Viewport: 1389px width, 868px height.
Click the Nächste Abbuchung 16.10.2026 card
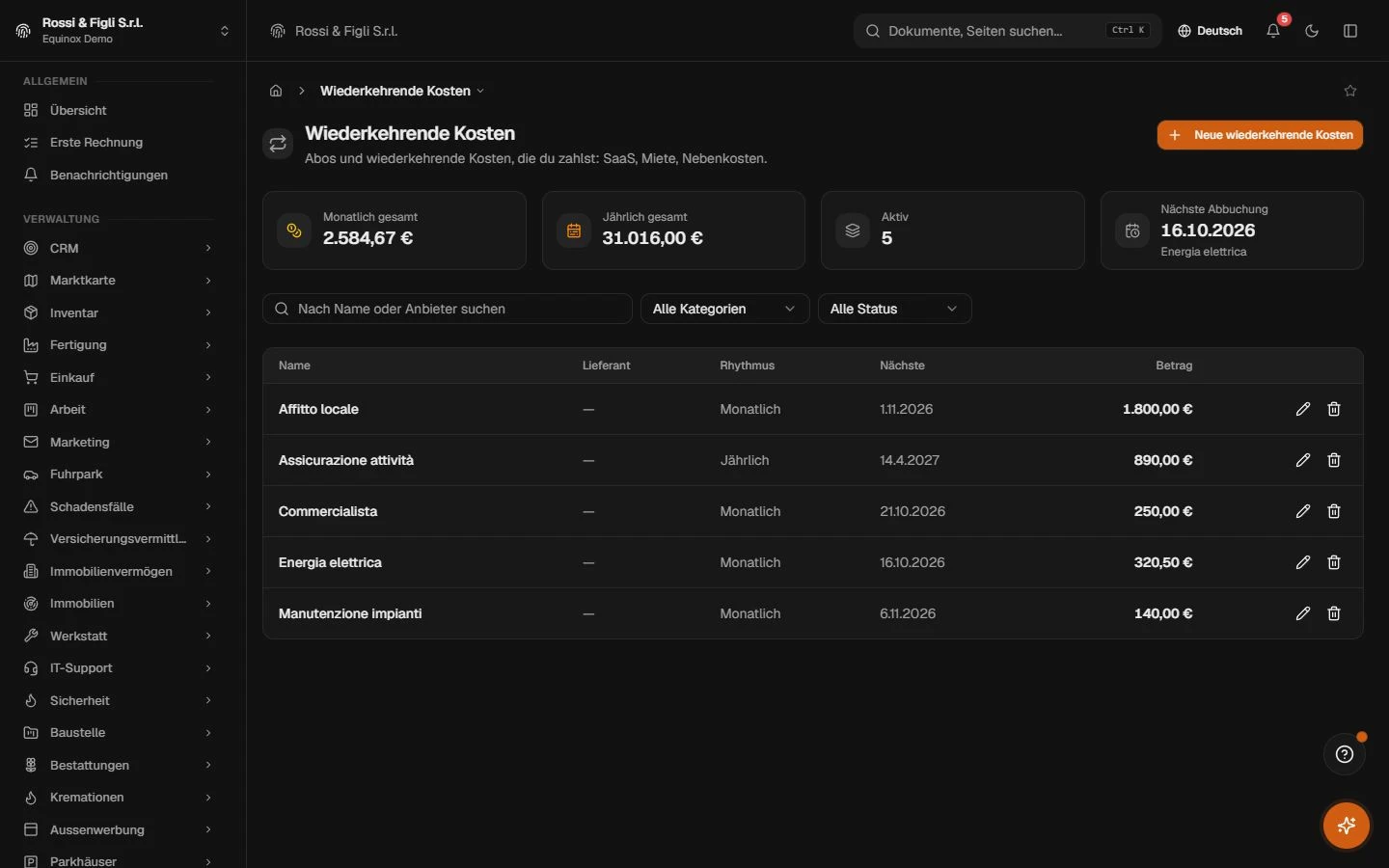1232,231
